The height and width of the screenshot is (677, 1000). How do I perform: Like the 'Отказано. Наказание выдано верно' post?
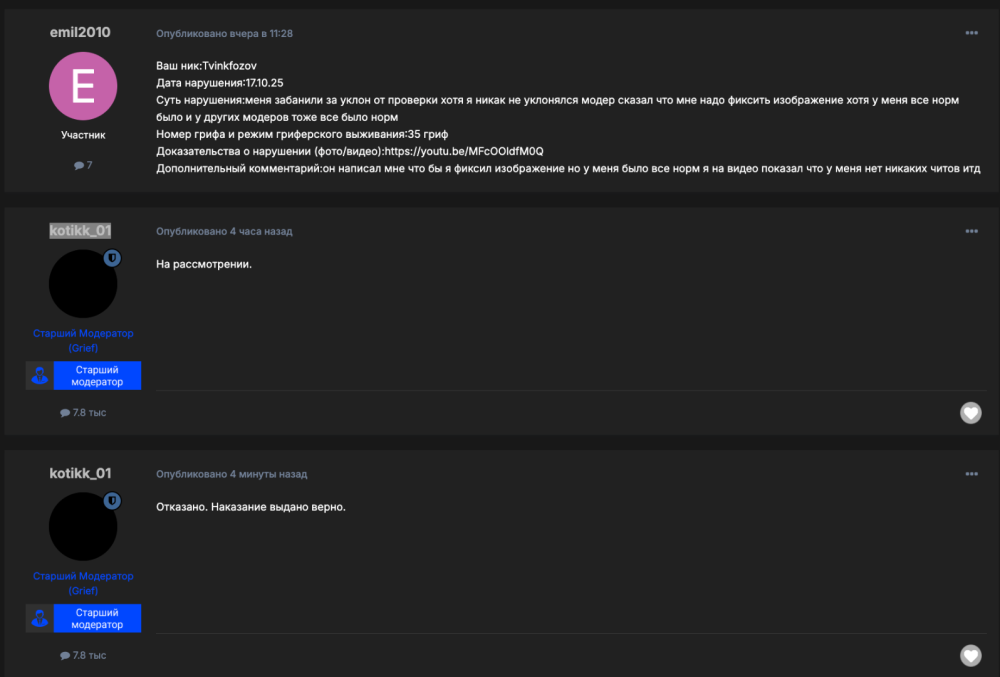(x=970, y=655)
